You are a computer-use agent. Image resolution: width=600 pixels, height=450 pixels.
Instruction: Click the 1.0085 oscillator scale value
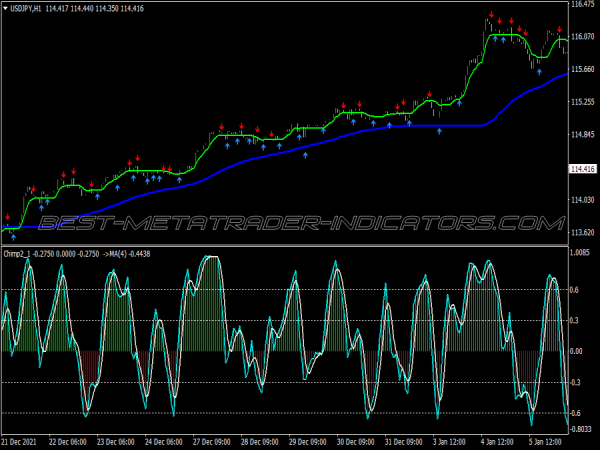(581, 253)
